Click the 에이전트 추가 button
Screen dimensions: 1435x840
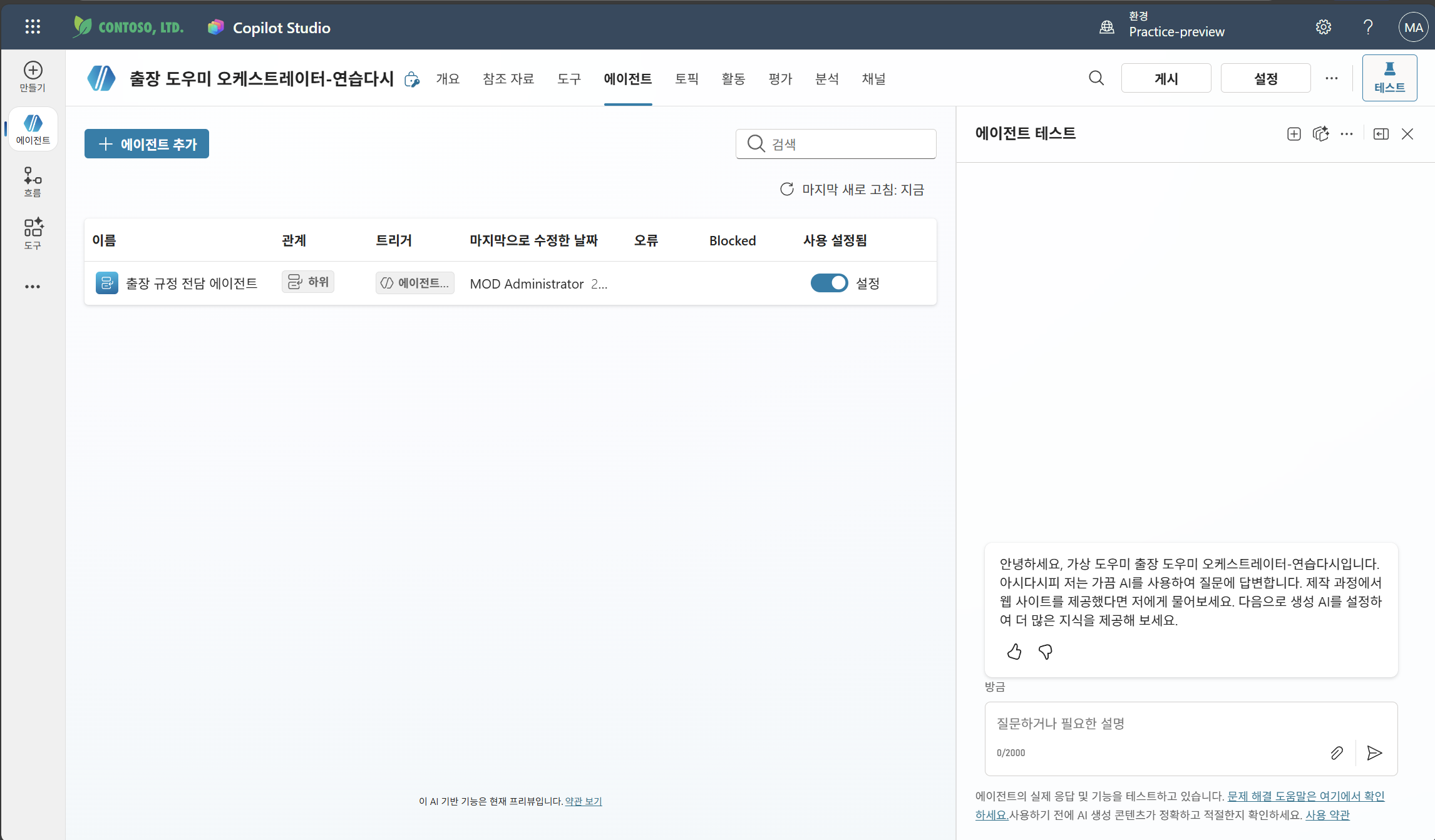point(147,144)
